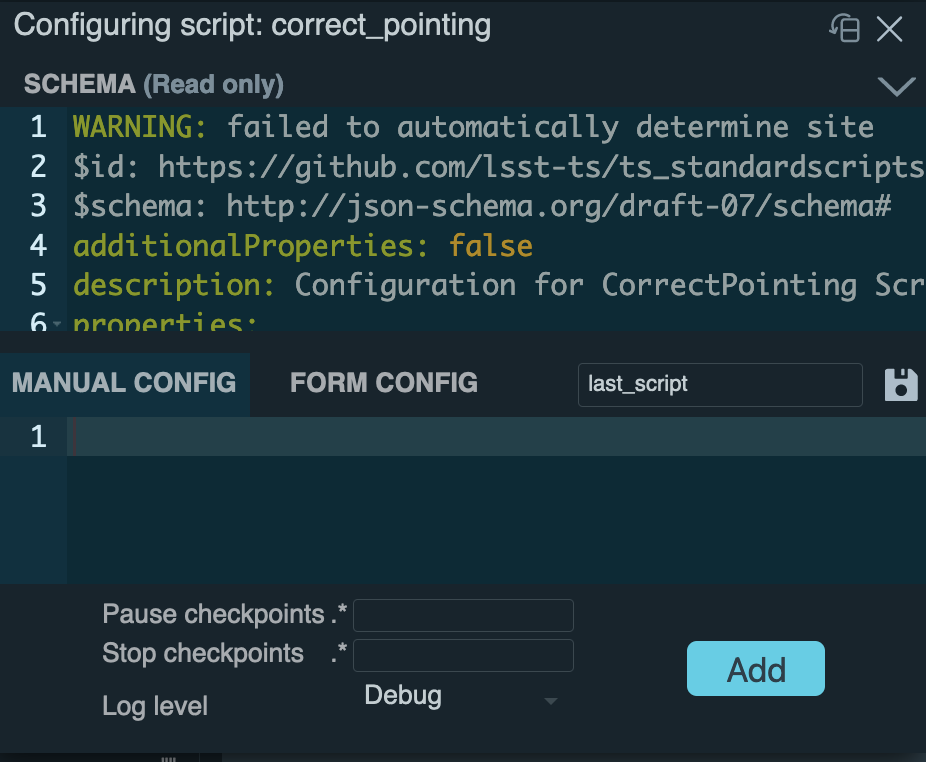Viewport: 926px width, 762px height.
Task: Click the $schema json-schema.org line
Action: (x=481, y=206)
